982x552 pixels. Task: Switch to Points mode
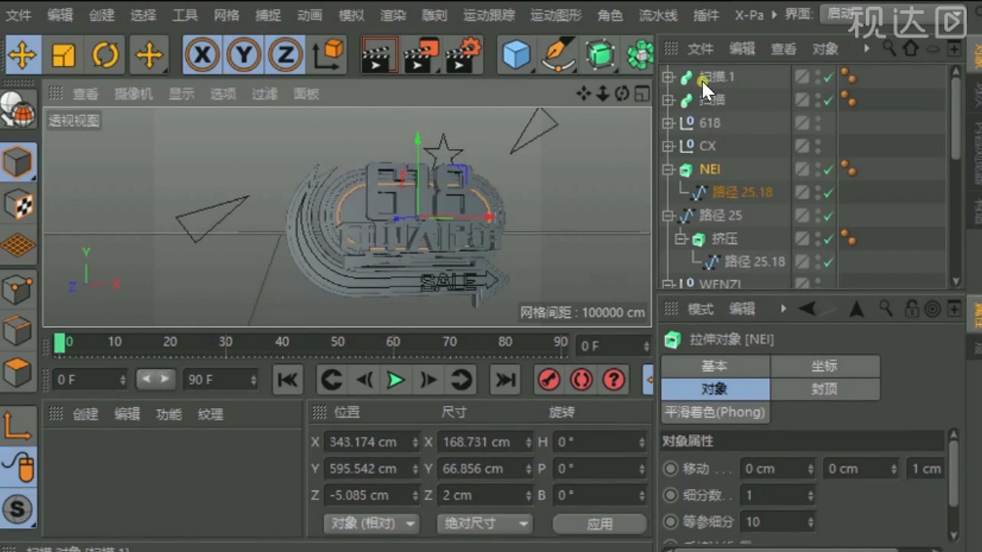click(18, 289)
